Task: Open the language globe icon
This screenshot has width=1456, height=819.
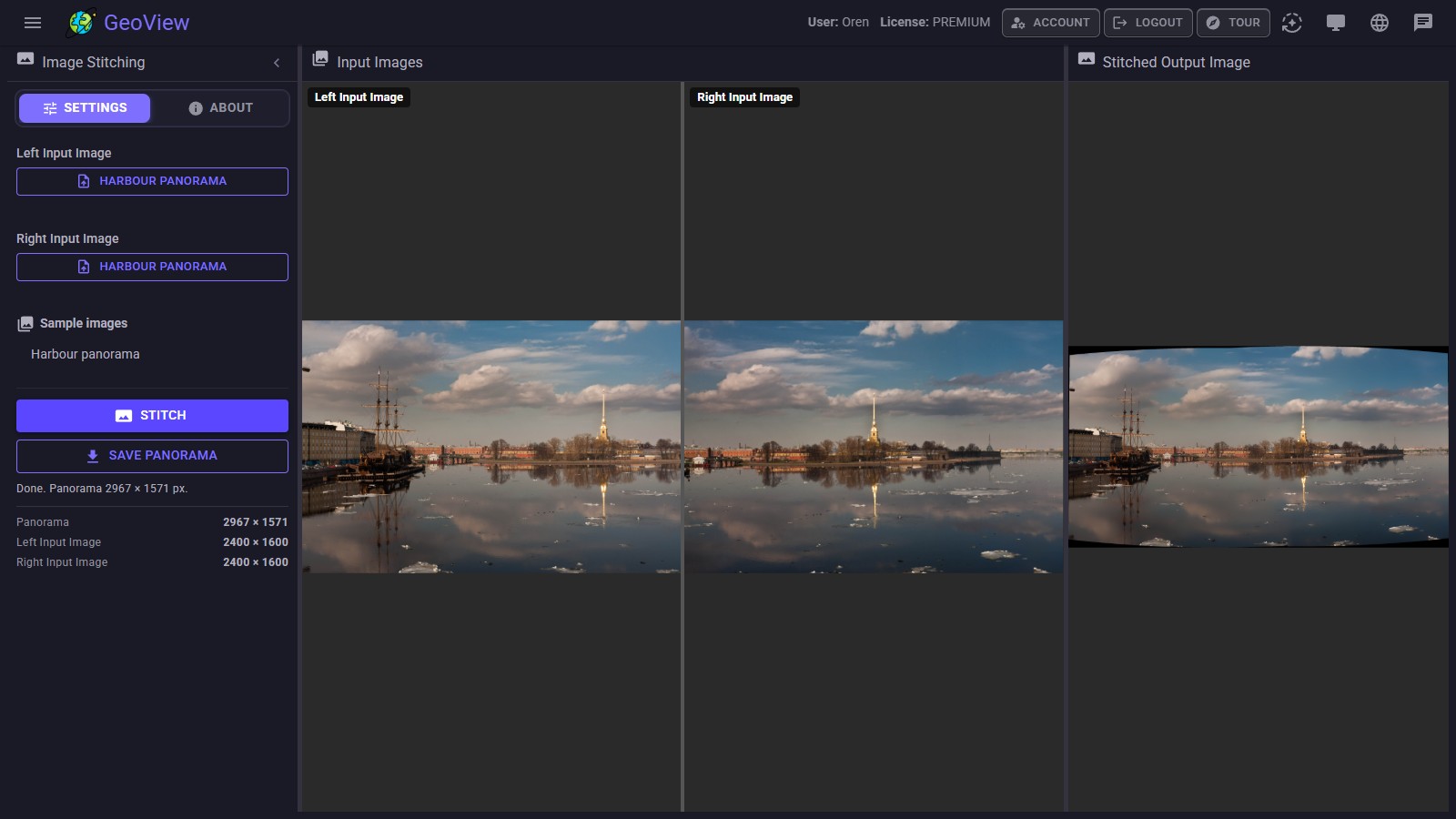Action: tap(1380, 23)
